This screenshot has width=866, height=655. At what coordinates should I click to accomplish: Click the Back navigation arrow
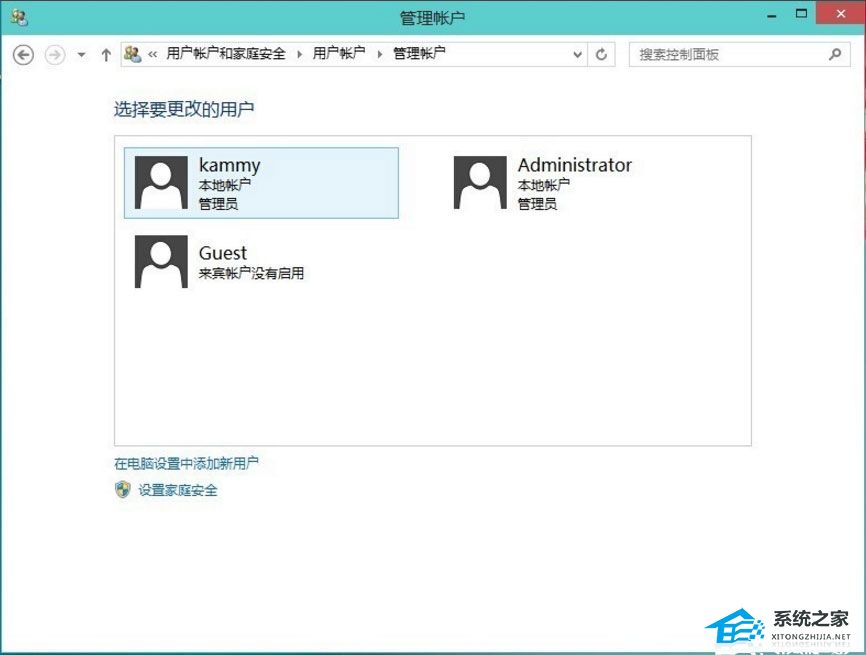pos(23,55)
